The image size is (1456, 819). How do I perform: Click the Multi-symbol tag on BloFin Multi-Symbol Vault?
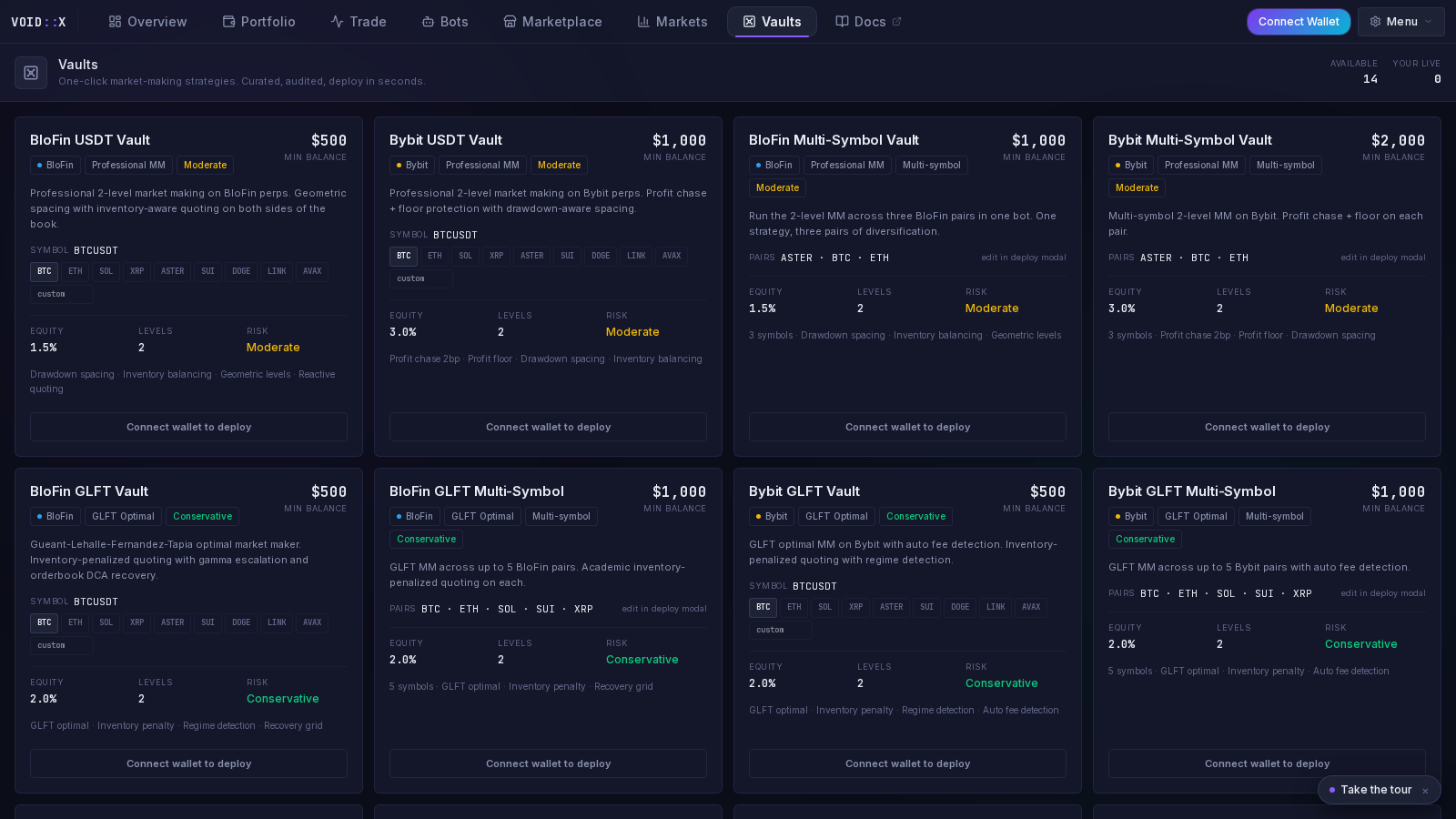931,165
